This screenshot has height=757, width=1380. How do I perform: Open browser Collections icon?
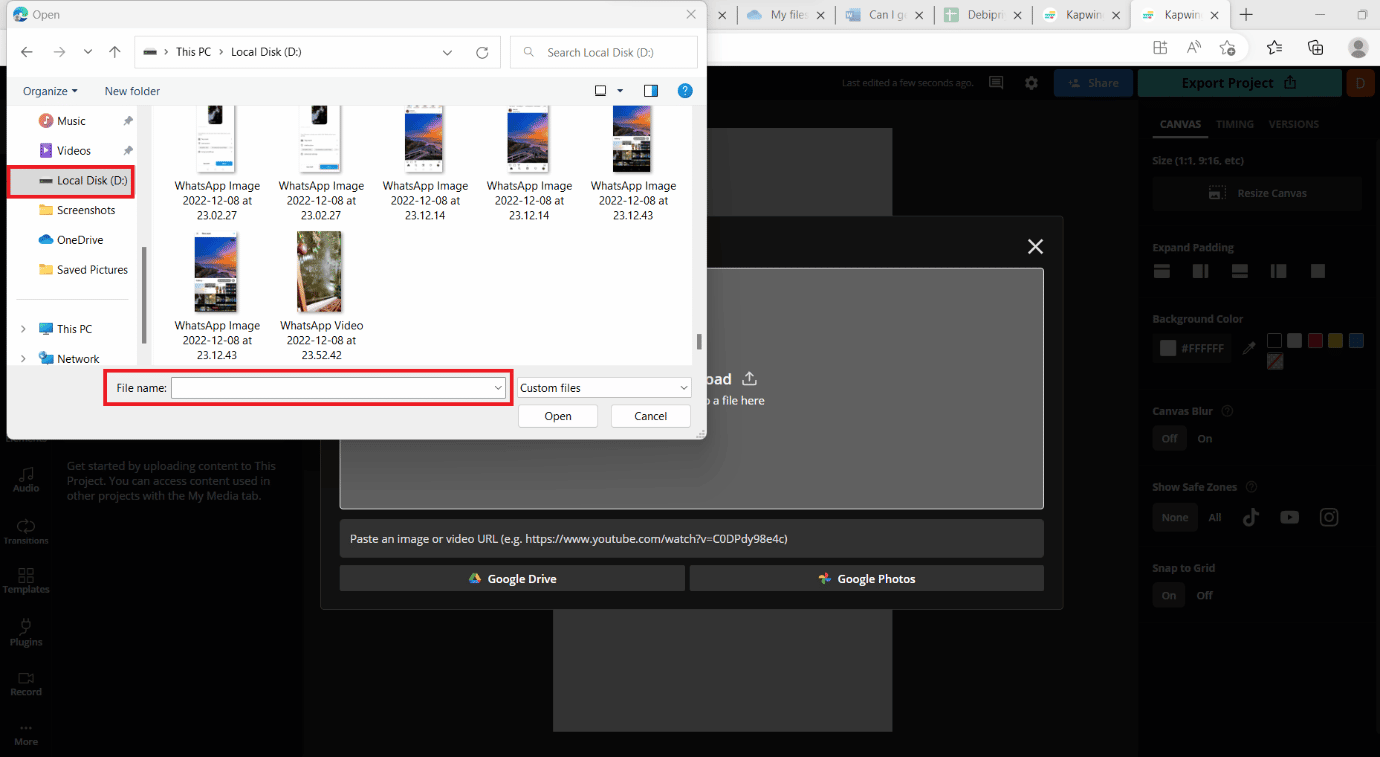(1316, 47)
